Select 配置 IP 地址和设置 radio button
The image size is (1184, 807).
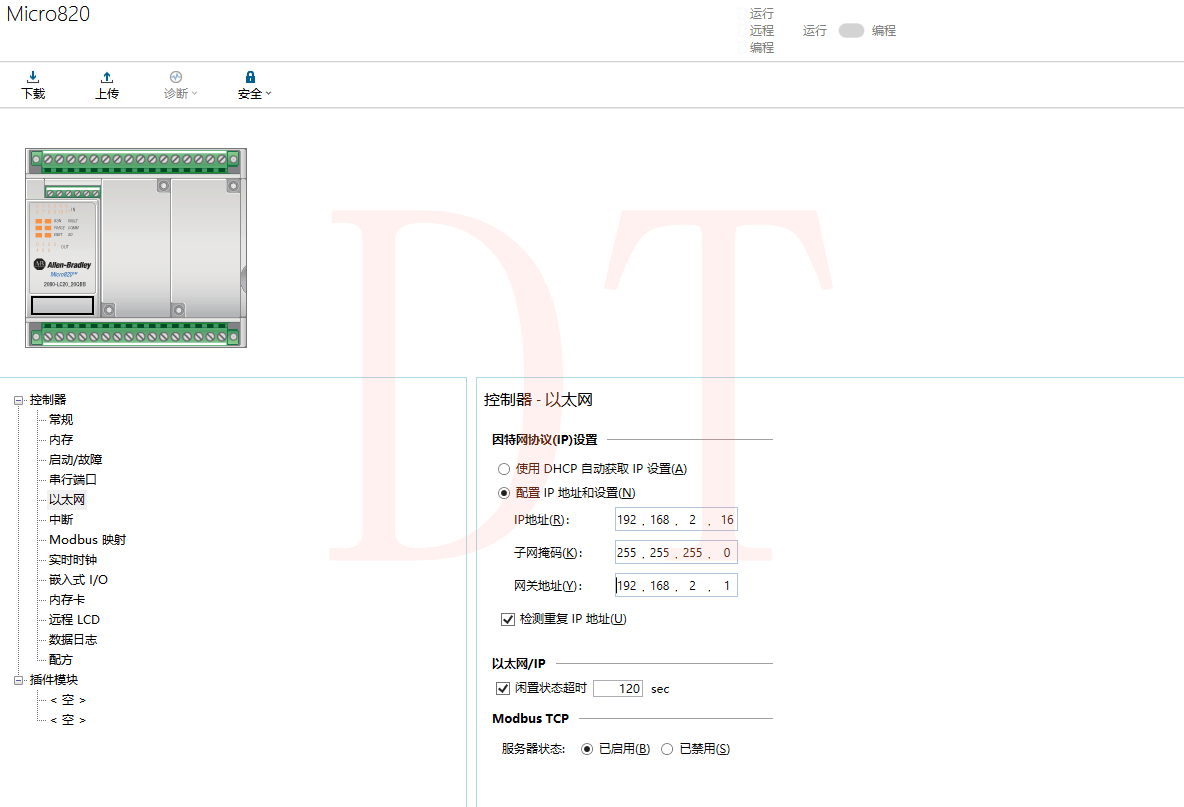pyautogui.click(x=504, y=493)
